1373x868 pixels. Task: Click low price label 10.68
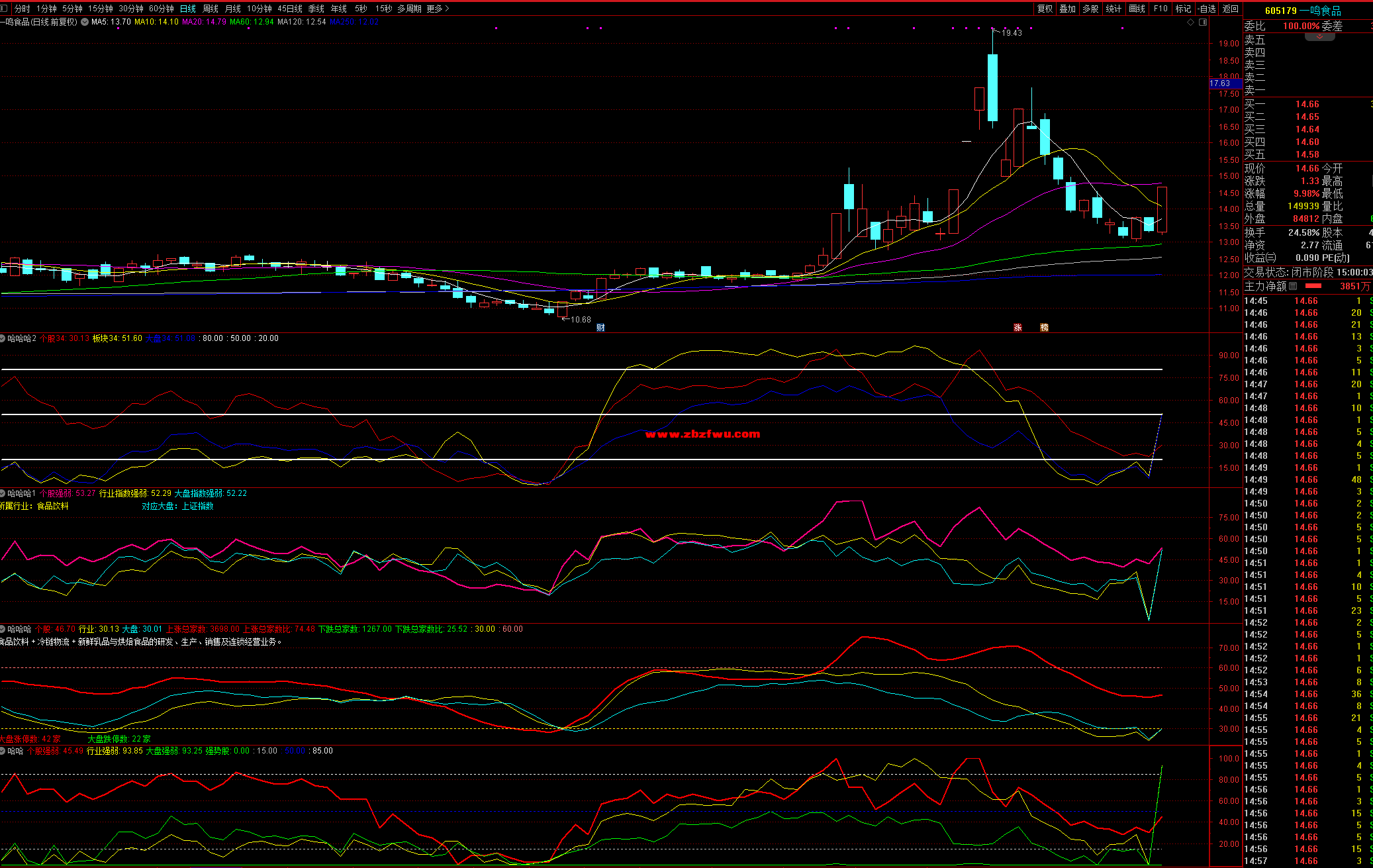click(x=581, y=319)
